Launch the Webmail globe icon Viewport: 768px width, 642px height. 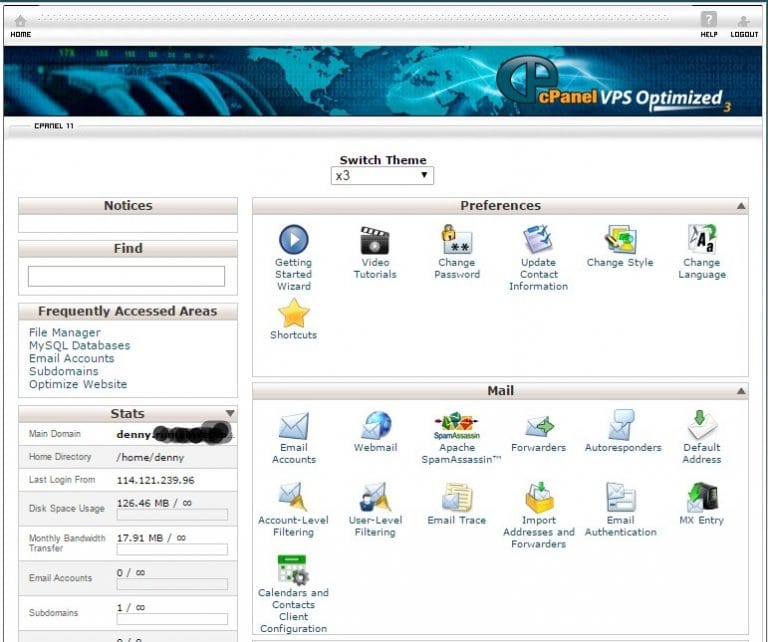[x=375, y=425]
